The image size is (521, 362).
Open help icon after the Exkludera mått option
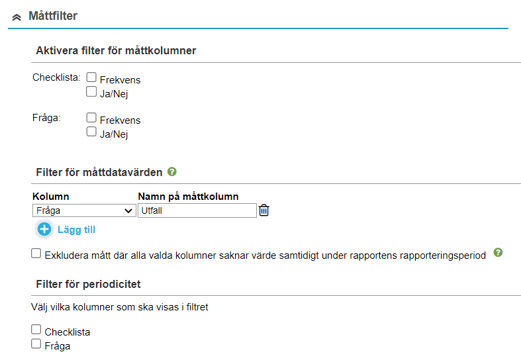498,252
